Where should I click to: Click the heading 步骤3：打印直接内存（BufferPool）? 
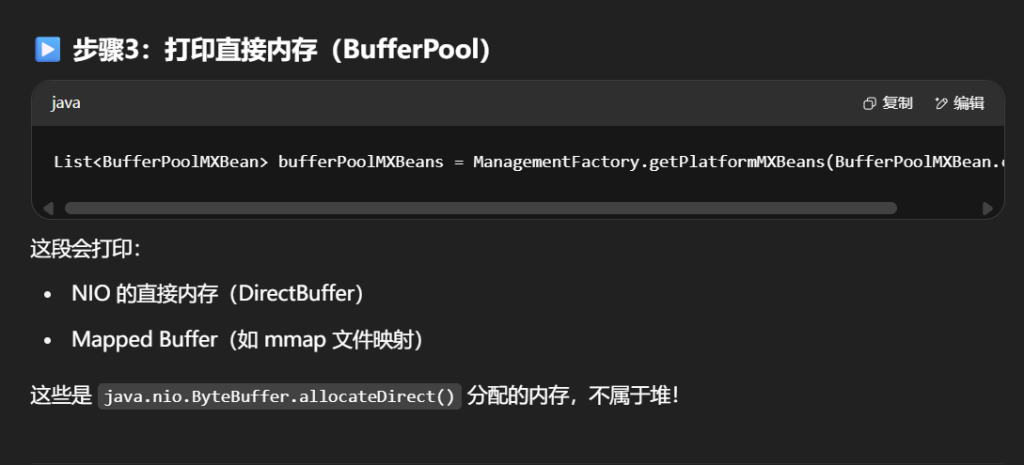[x=281, y=49]
